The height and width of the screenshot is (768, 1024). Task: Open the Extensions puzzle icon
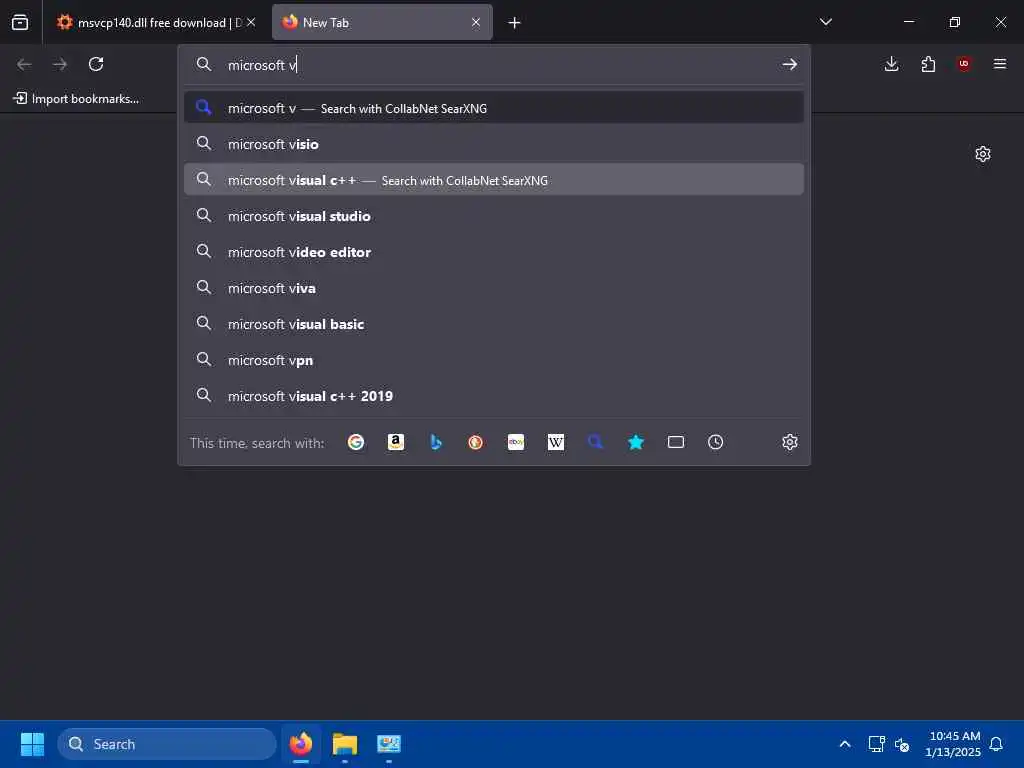[x=928, y=64]
